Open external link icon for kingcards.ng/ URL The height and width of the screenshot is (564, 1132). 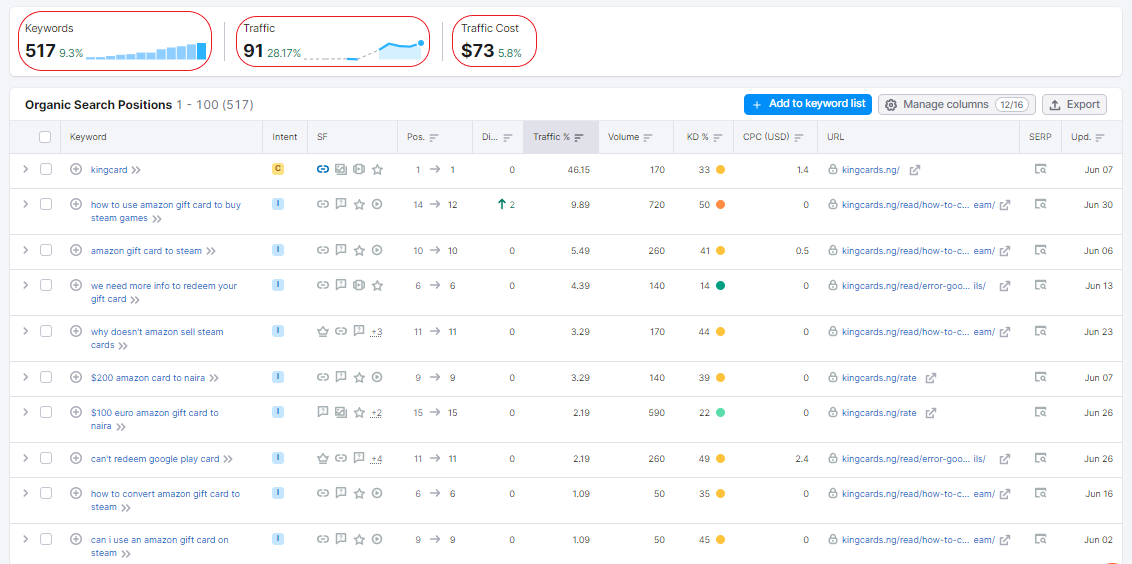coord(914,170)
